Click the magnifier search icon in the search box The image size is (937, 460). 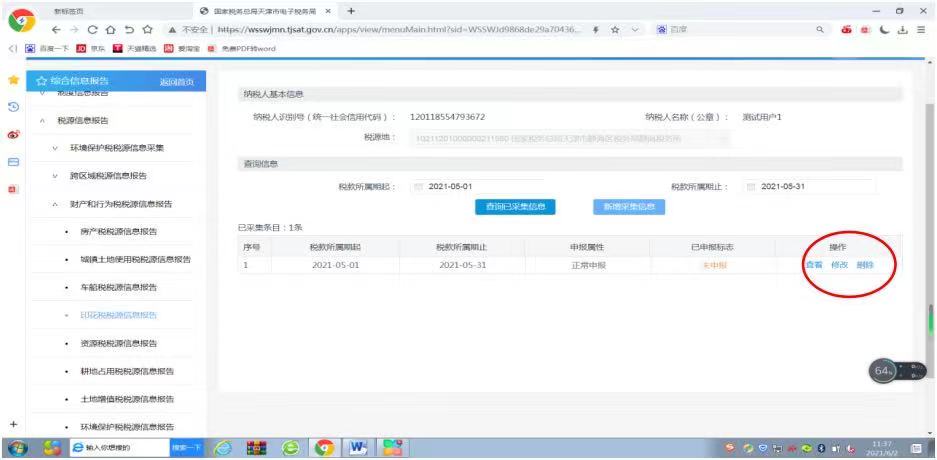(x=820, y=30)
